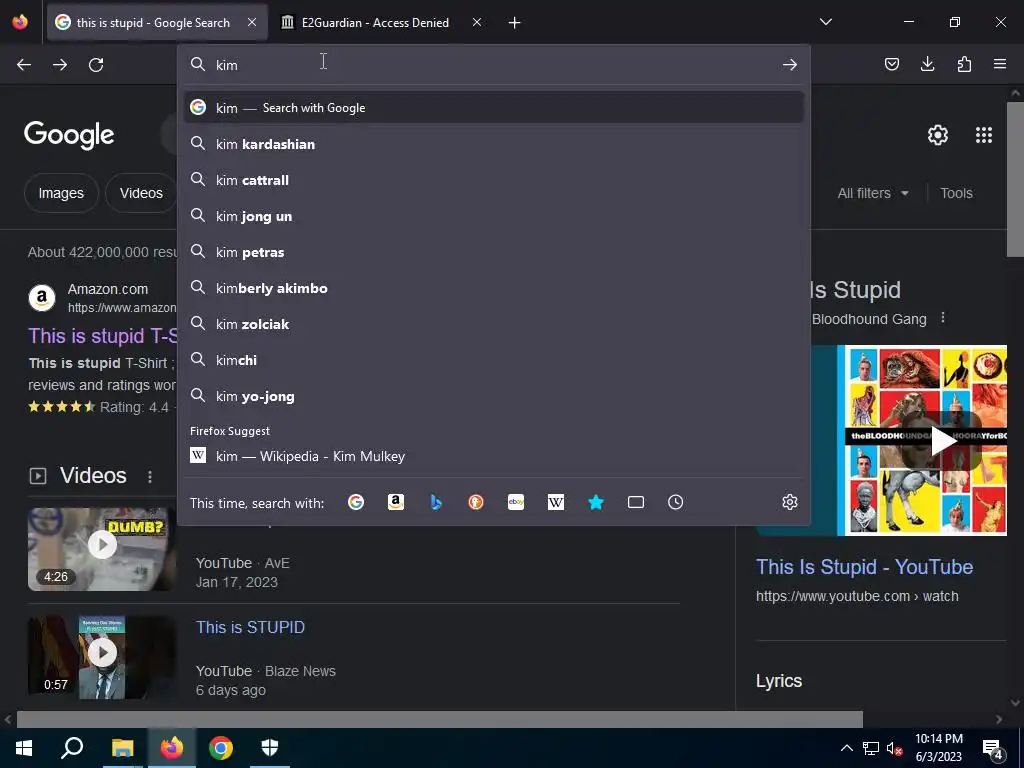The width and height of the screenshot is (1024, 768).
Task: Open the Downloads panel icon
Action: click(x=927, y=64)
